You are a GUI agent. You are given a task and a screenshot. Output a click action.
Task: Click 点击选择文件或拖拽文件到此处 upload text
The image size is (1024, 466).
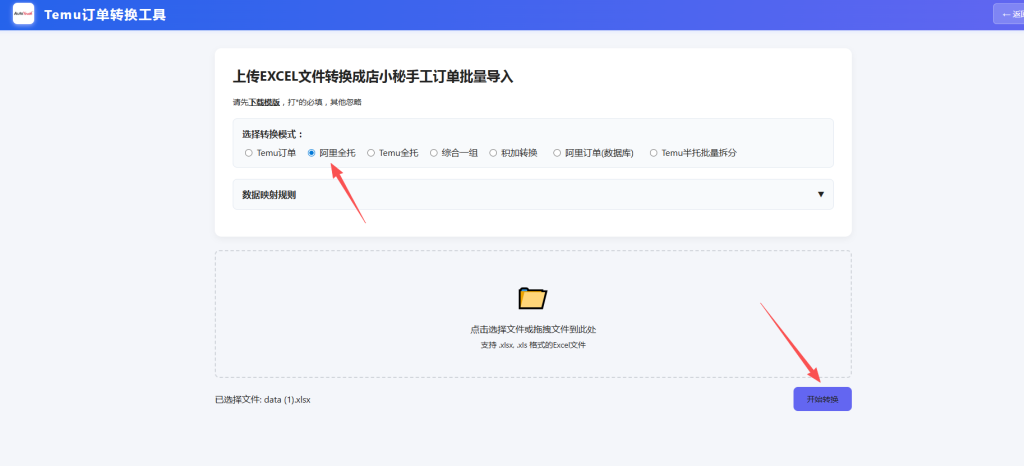point(533,330)
